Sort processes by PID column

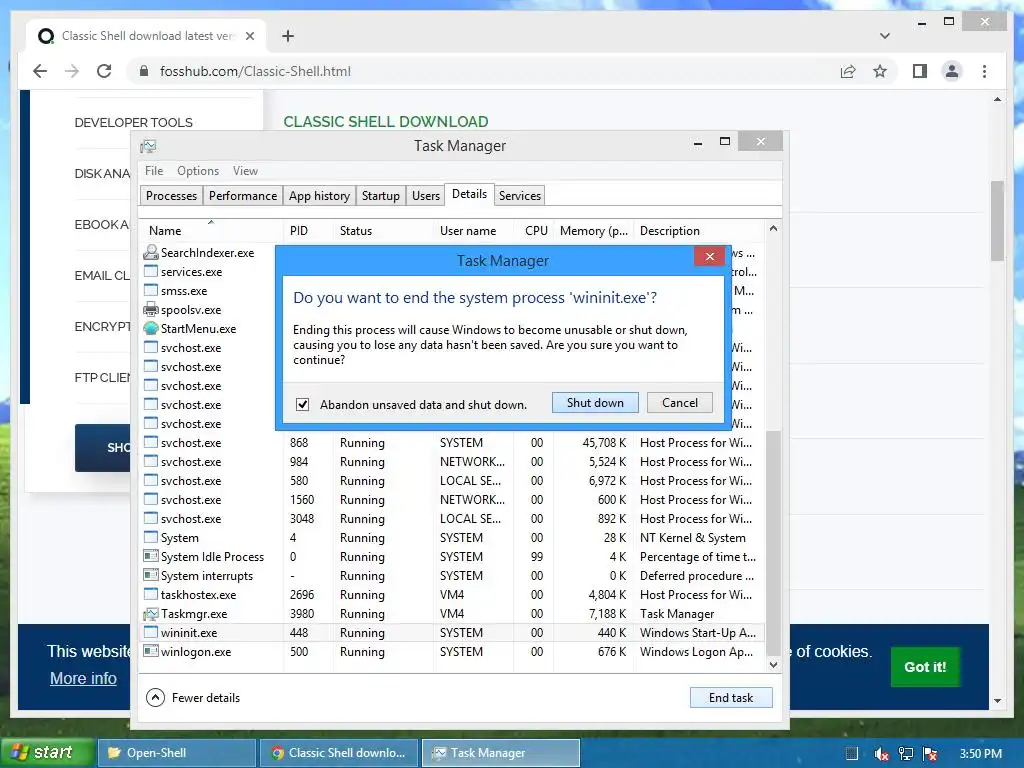pos(308,231)
